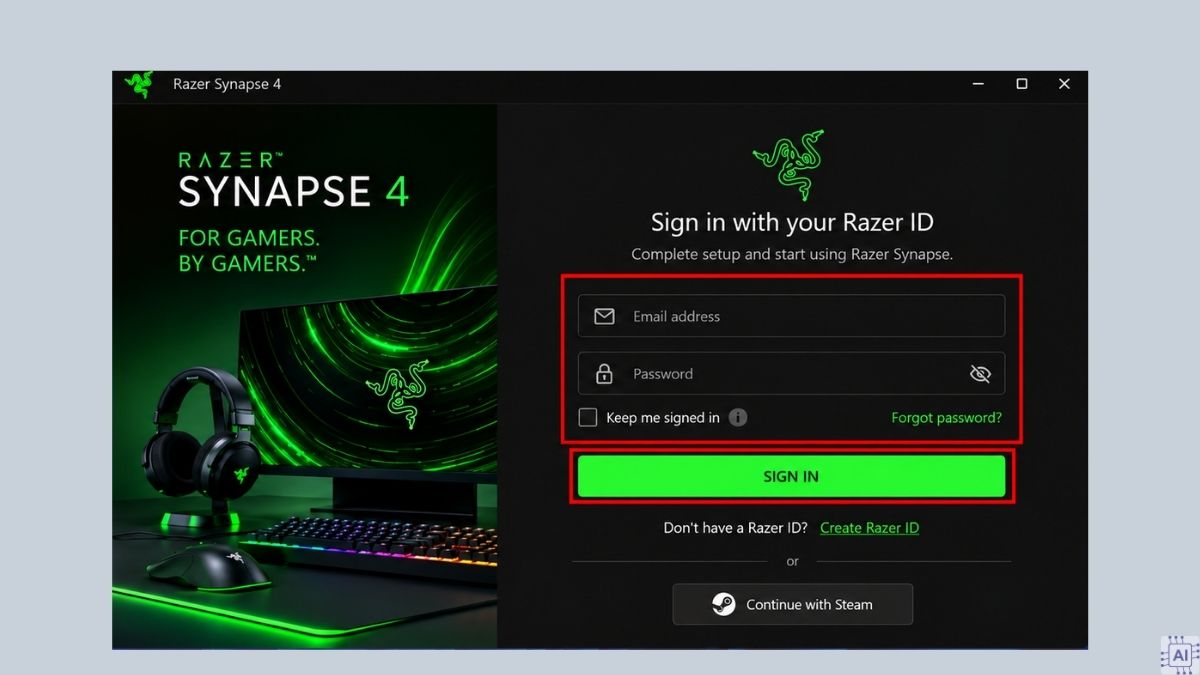Image resolution: width=1200 pixels, height=675 pixels.
Task: Click the Razer Synapse 4 window title
Action: click(227, 84)
